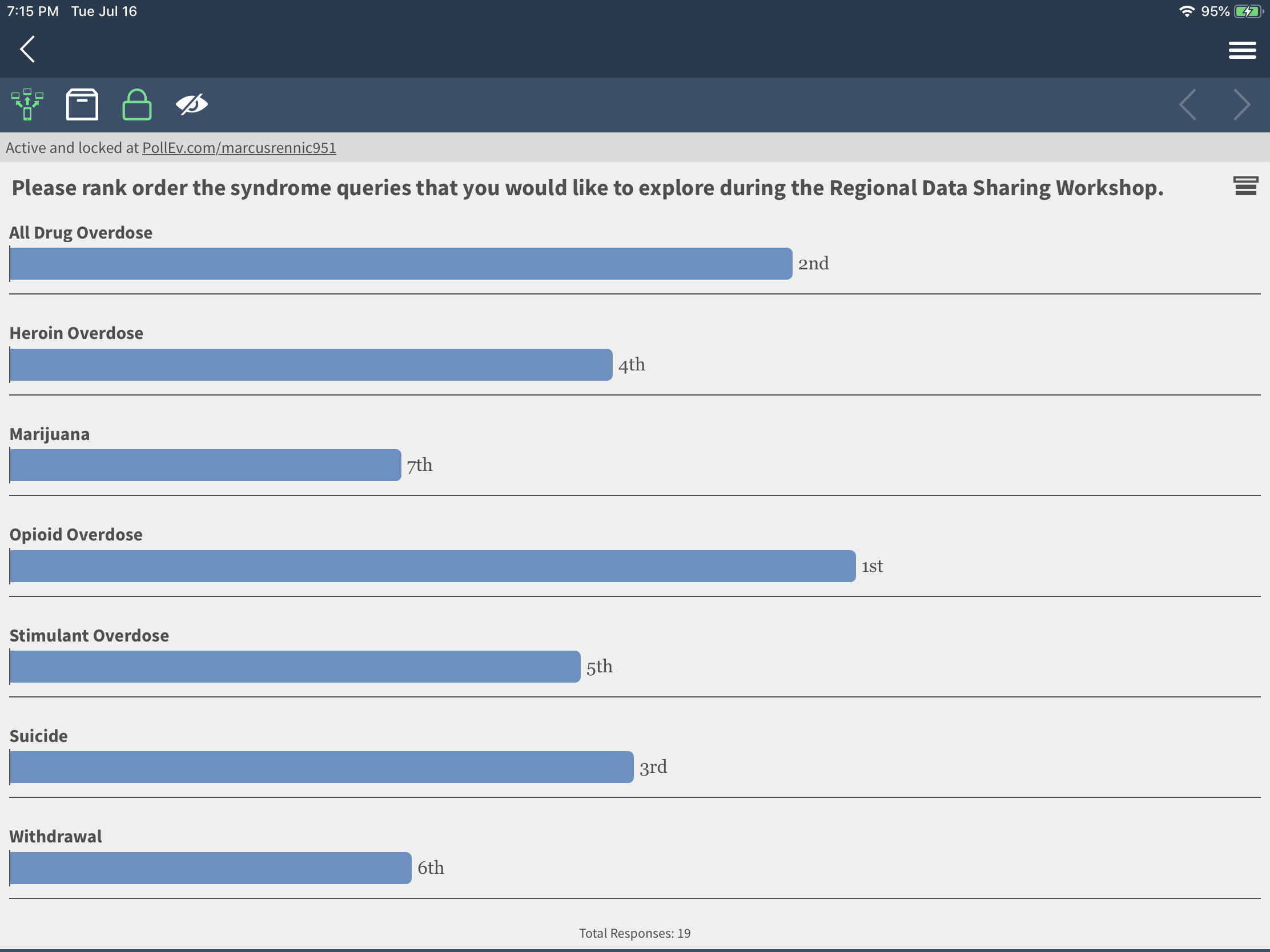
Task: Toggle the green lock icon
Action: click(x=136, y=104)
